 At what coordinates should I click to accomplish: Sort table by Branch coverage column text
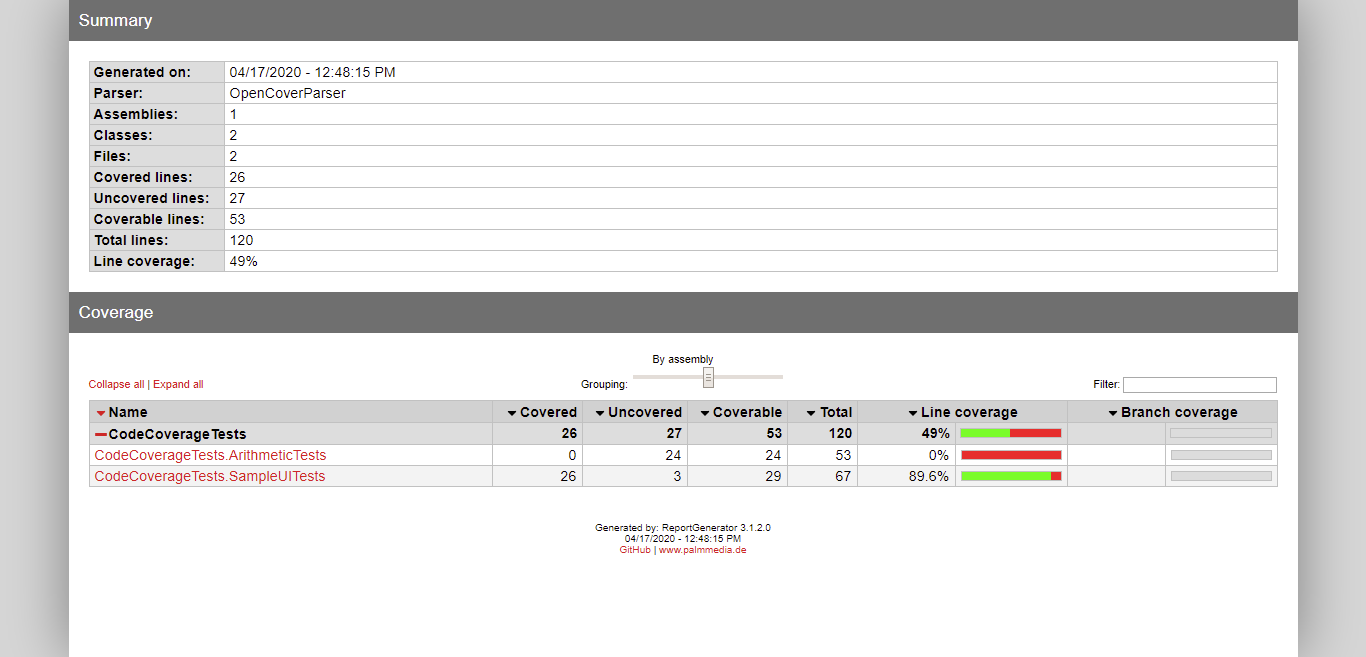[x=1179, y=412]
